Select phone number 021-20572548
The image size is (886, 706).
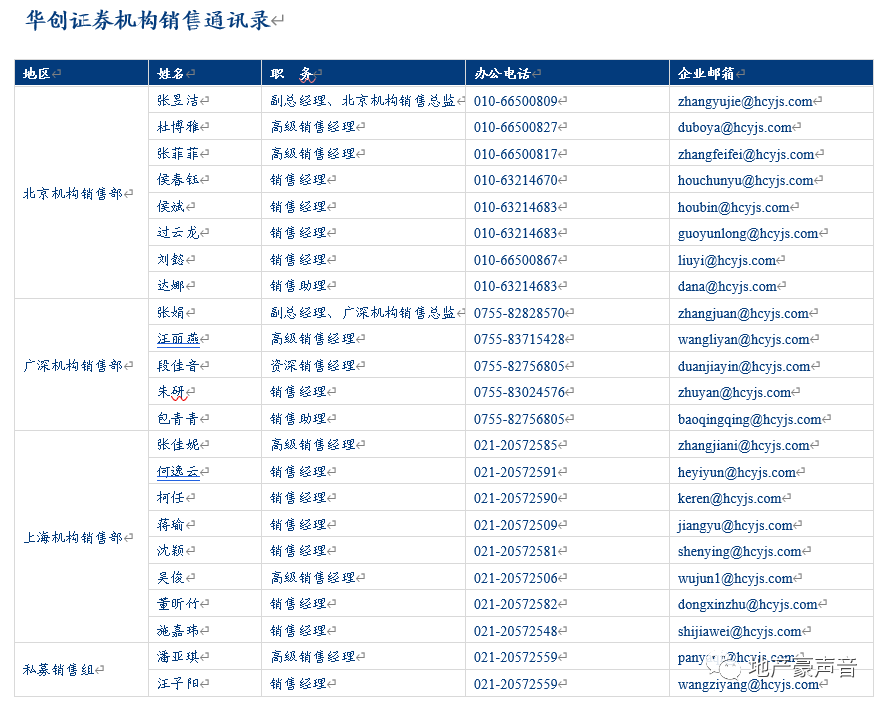(x=516, y=631)
